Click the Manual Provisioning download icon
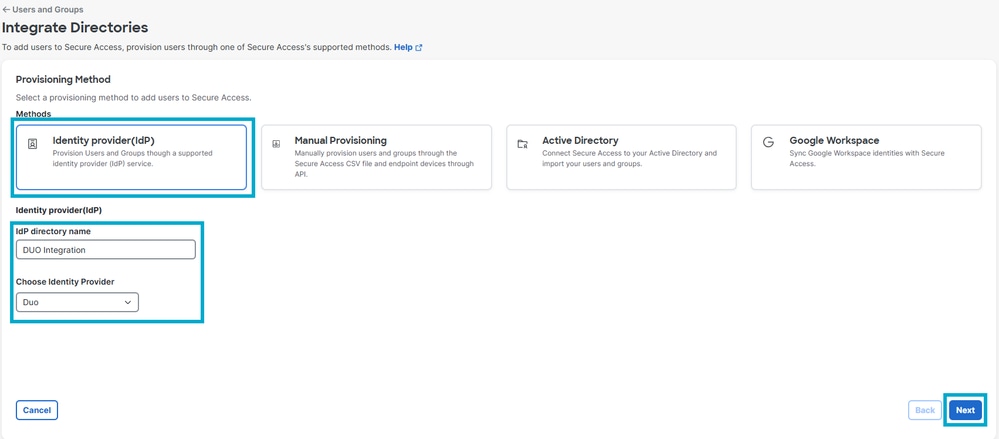 click(x=277, y=144)
